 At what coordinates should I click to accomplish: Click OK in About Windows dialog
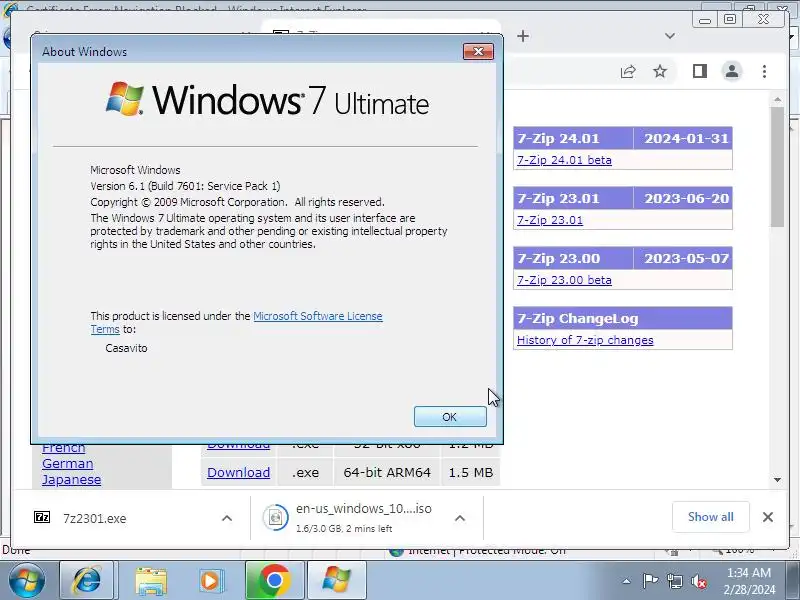tap(450, 417)
